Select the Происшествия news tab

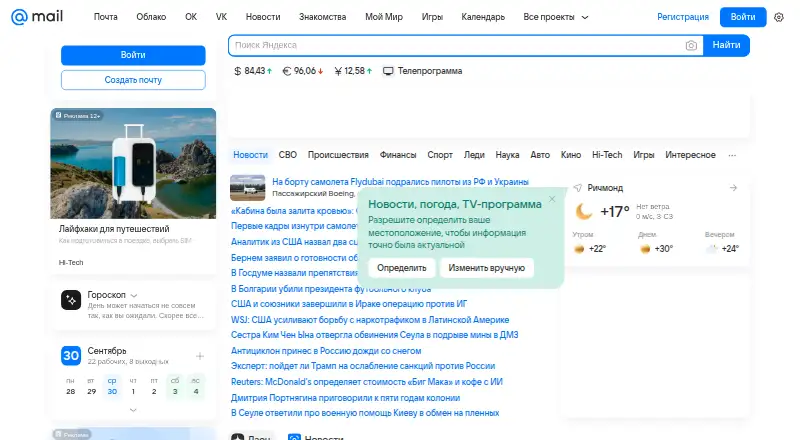(338, 155)
